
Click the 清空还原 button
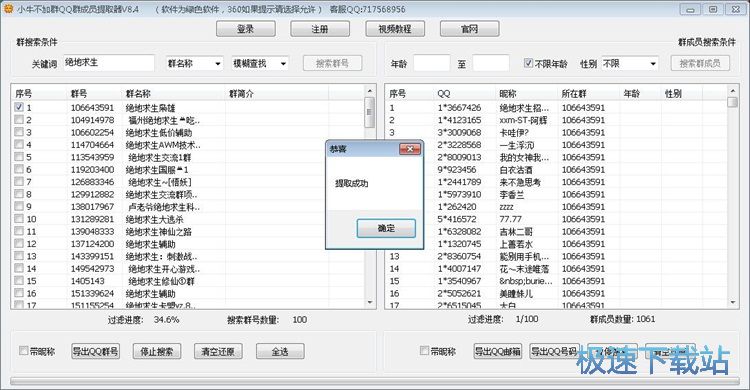point(218,351)
